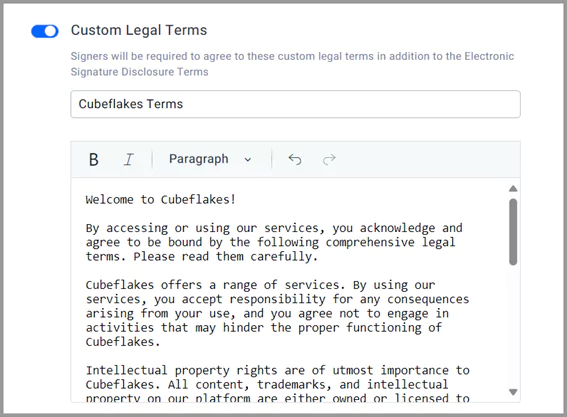This screenshot has width=567, height=417.
Task: Undo the last edit with the undo arrow
Action: (x=295, y=159)
